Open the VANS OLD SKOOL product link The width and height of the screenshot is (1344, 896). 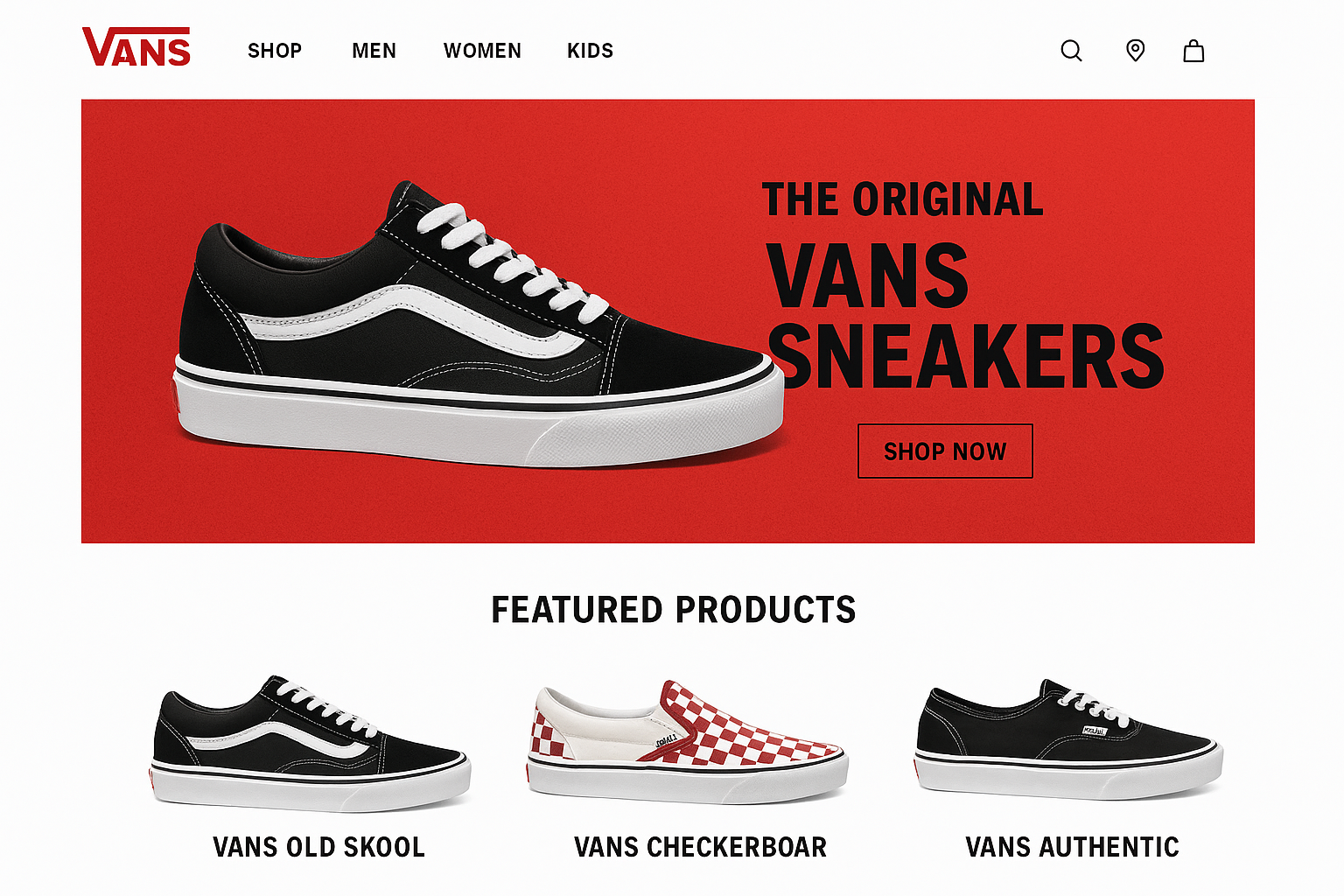coord(318,847)
